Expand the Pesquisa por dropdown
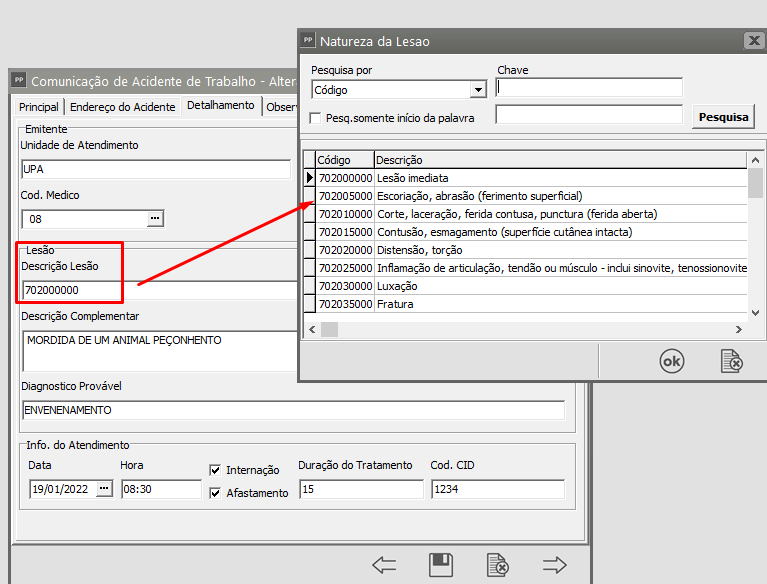 click(478, 90)
